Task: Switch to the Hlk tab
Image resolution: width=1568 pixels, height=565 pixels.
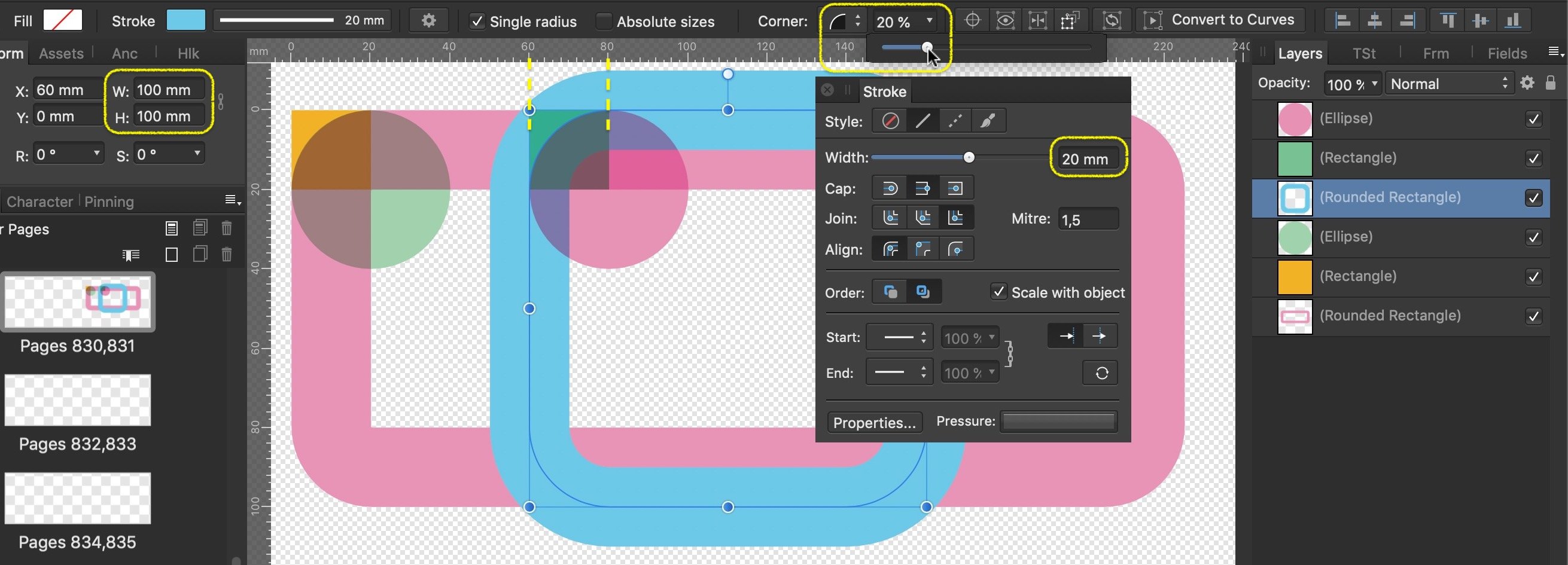Action: pos(188,54)
